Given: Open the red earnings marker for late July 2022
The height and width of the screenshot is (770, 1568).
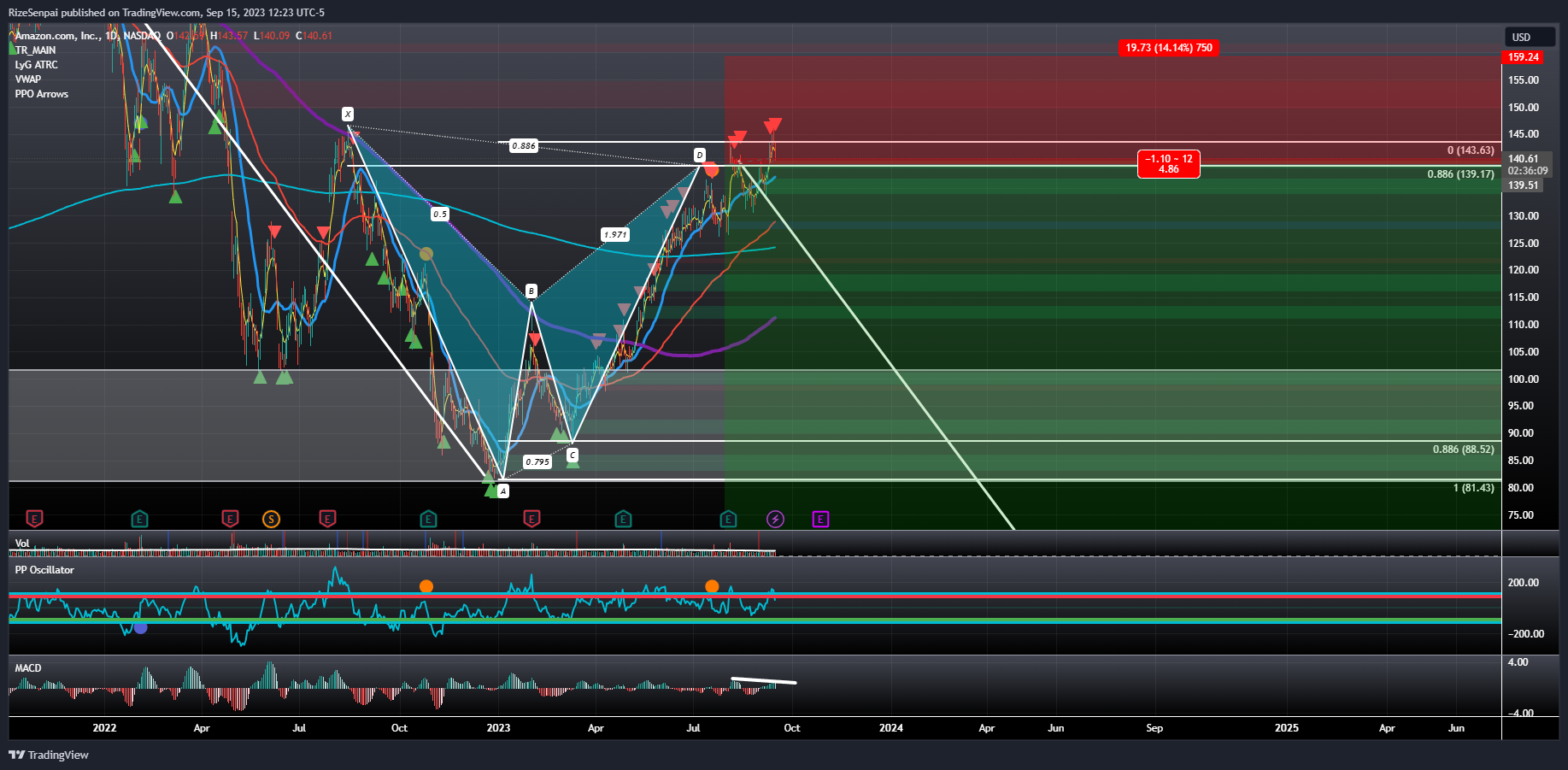Looking at the screenshot, I should 327,519.
